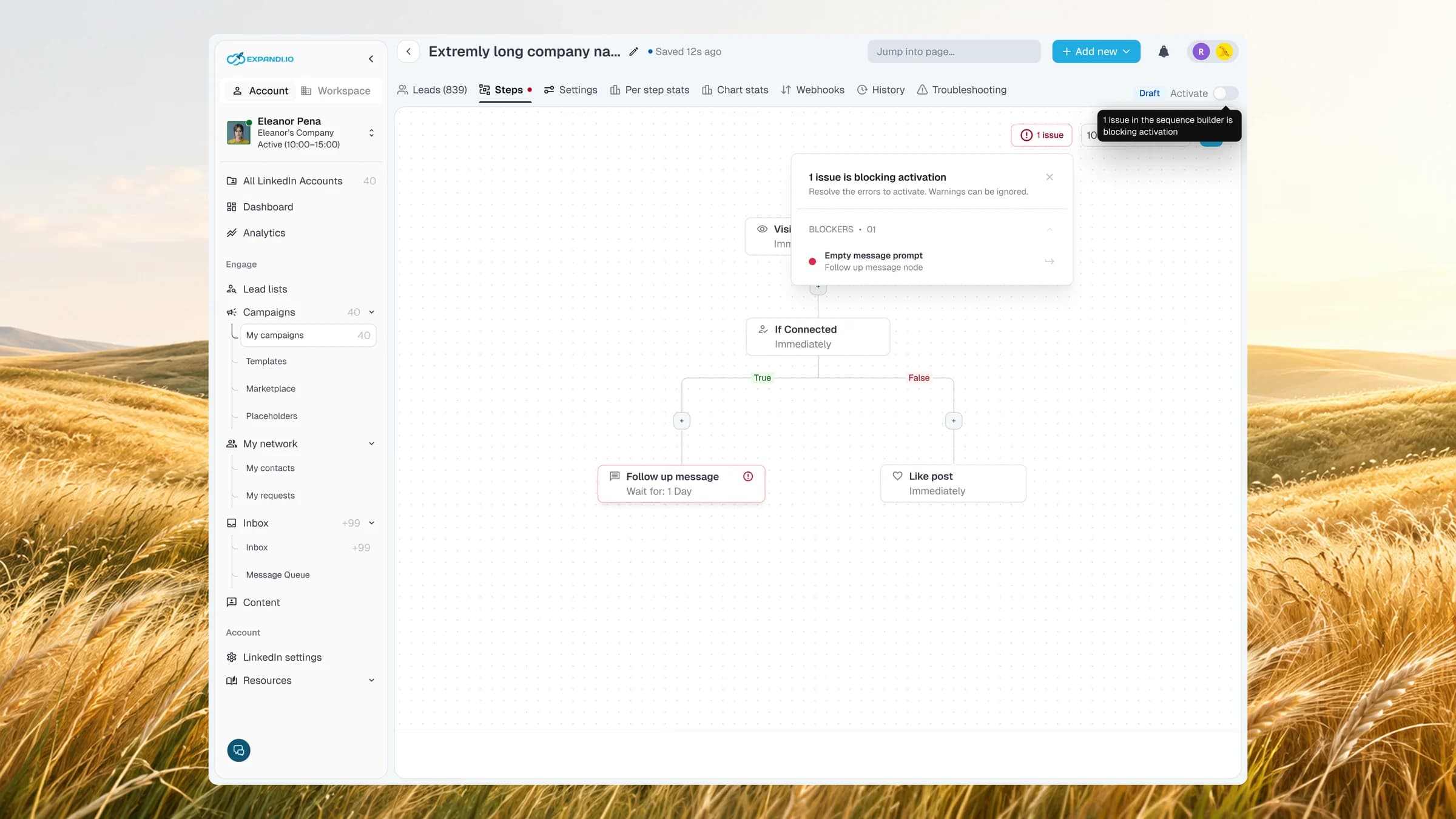Viewport: 1456px width, 819px height.
Task: Open All LinkedIn Accounts
Action: pos(302,181)
